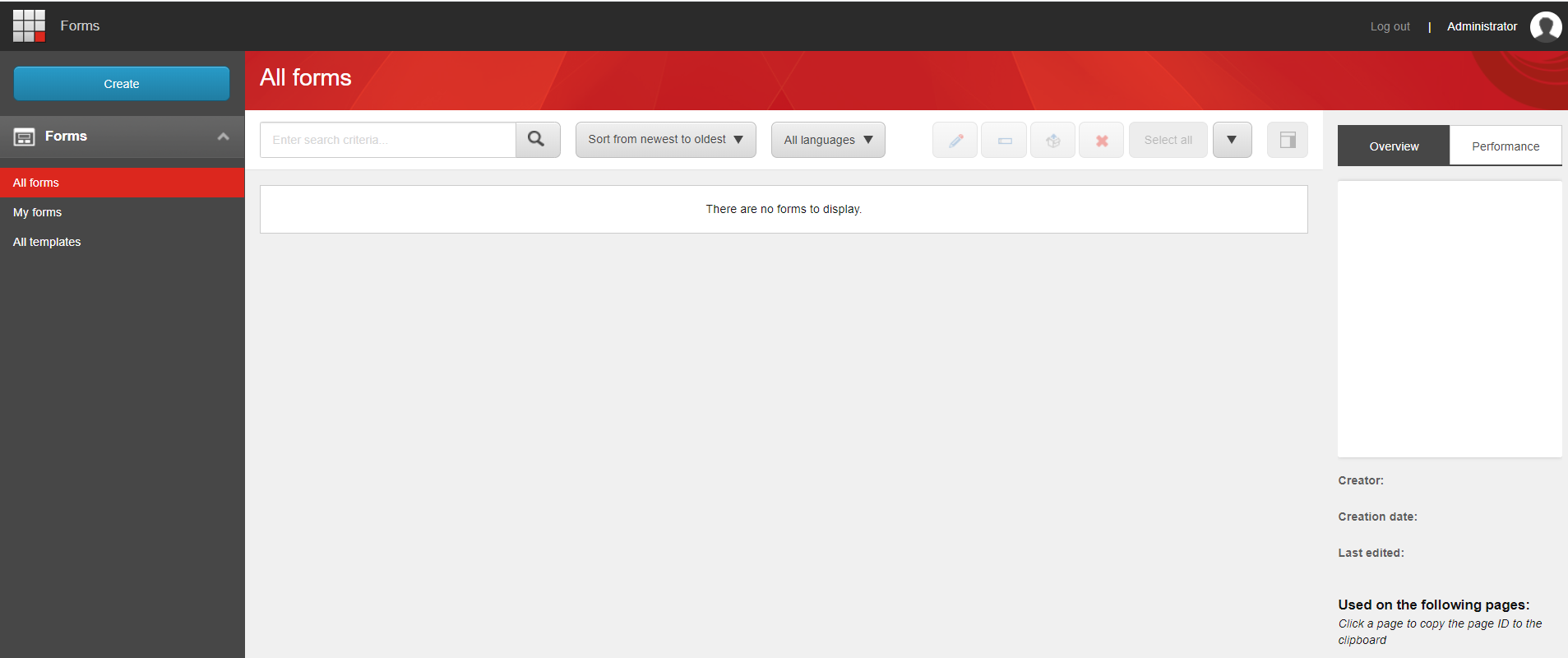Click the Log out link

pyautogui.click(x=1390, y=26)
